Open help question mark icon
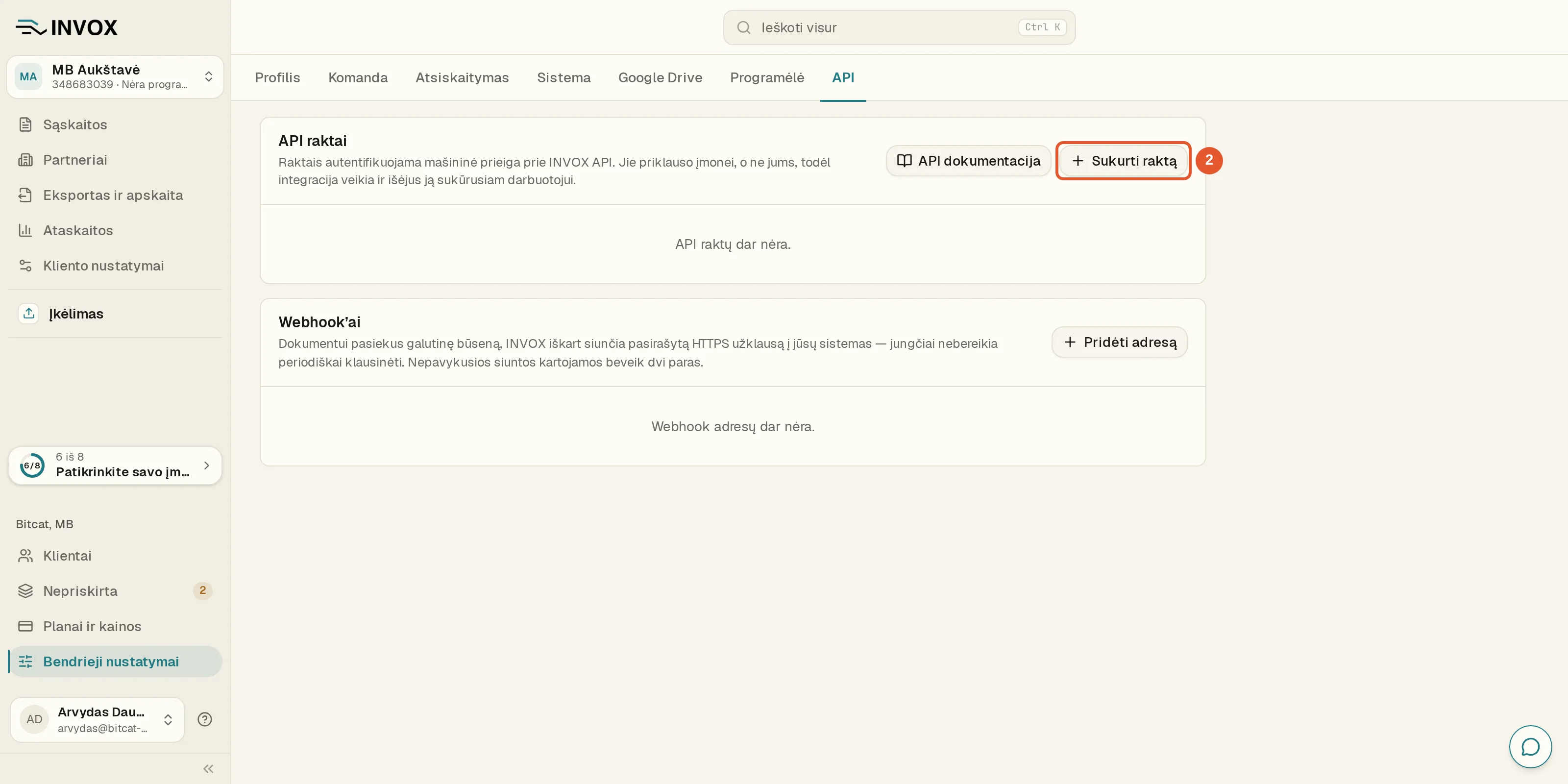Viewport: 1568px width, 784px height. coord(204,719)
